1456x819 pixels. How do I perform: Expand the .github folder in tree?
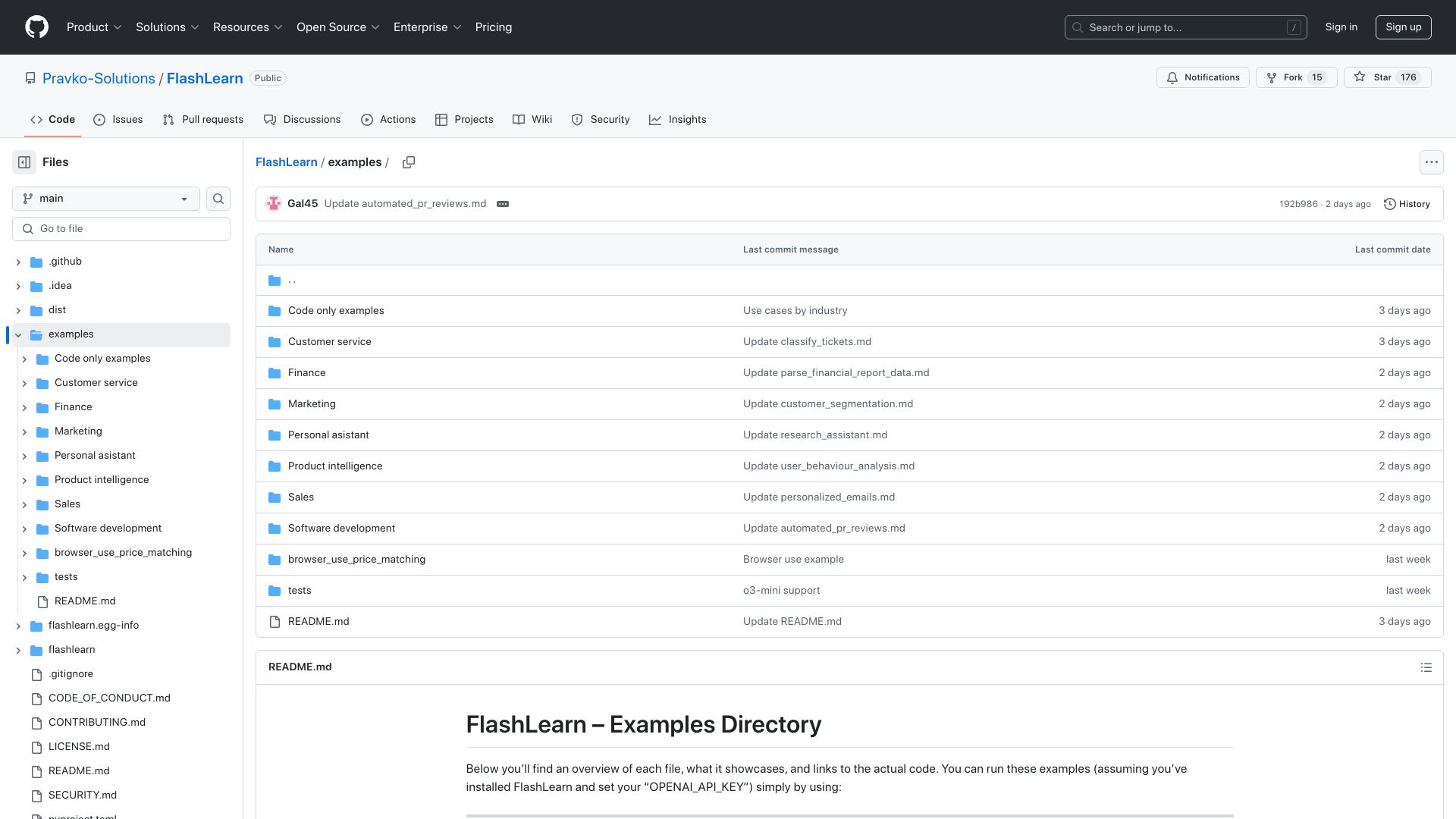pyautogui.click(x=18, y=262)
